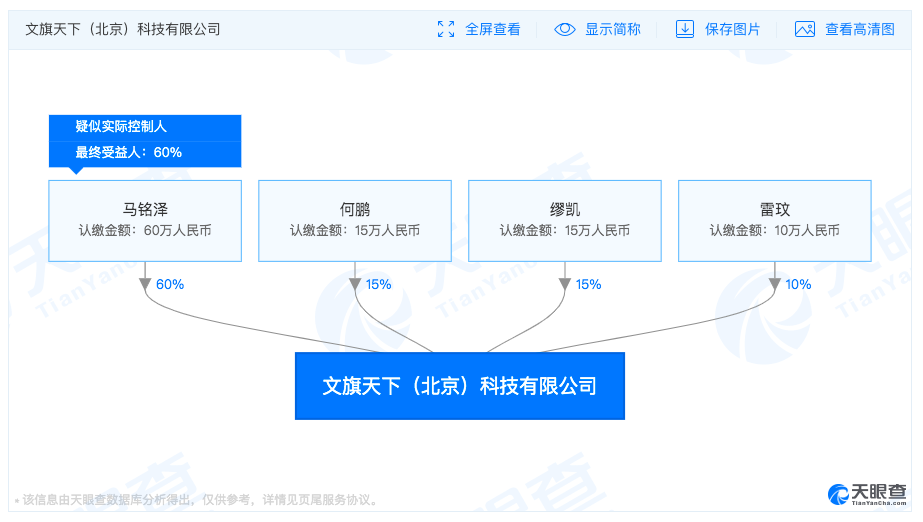
Task: Toggle 显示简称 abbreviation display
Action: pos(613,29)
